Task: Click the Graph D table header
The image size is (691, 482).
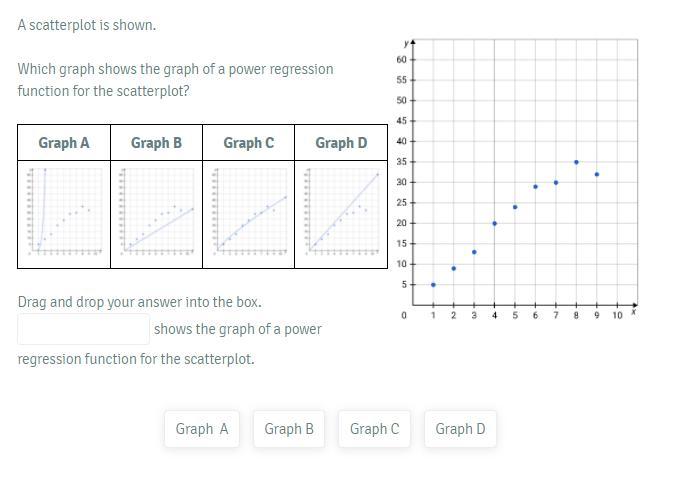Action: tap(341, 143)
